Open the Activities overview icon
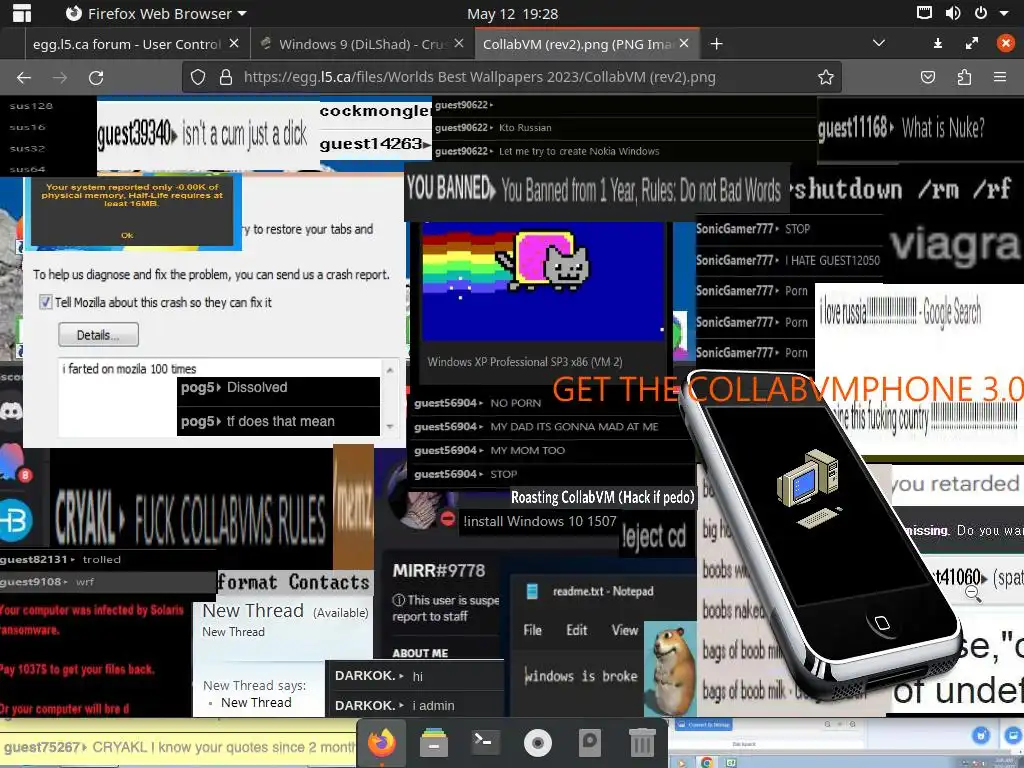The width and height of the screenshot is (1024, 768). [22, 13]
